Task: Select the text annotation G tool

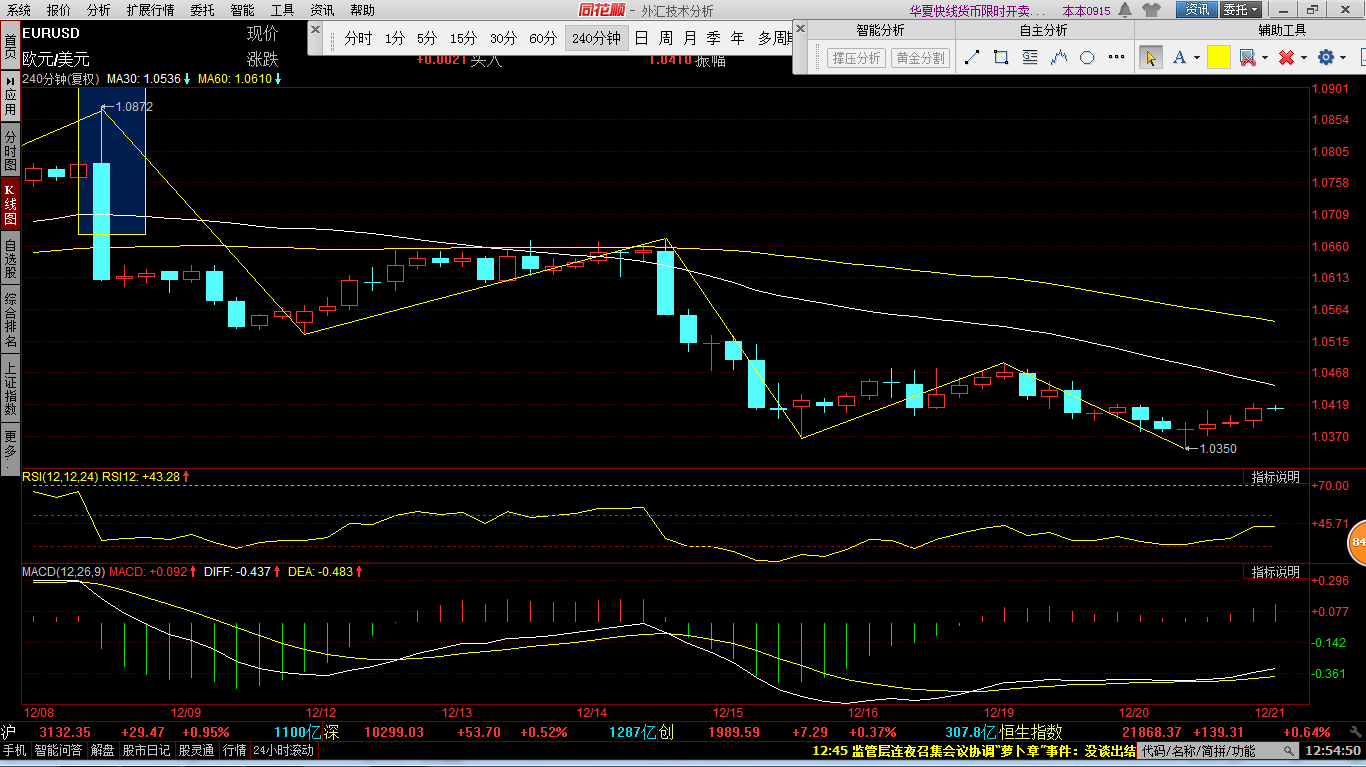Action: click(x=1030, y=58)
